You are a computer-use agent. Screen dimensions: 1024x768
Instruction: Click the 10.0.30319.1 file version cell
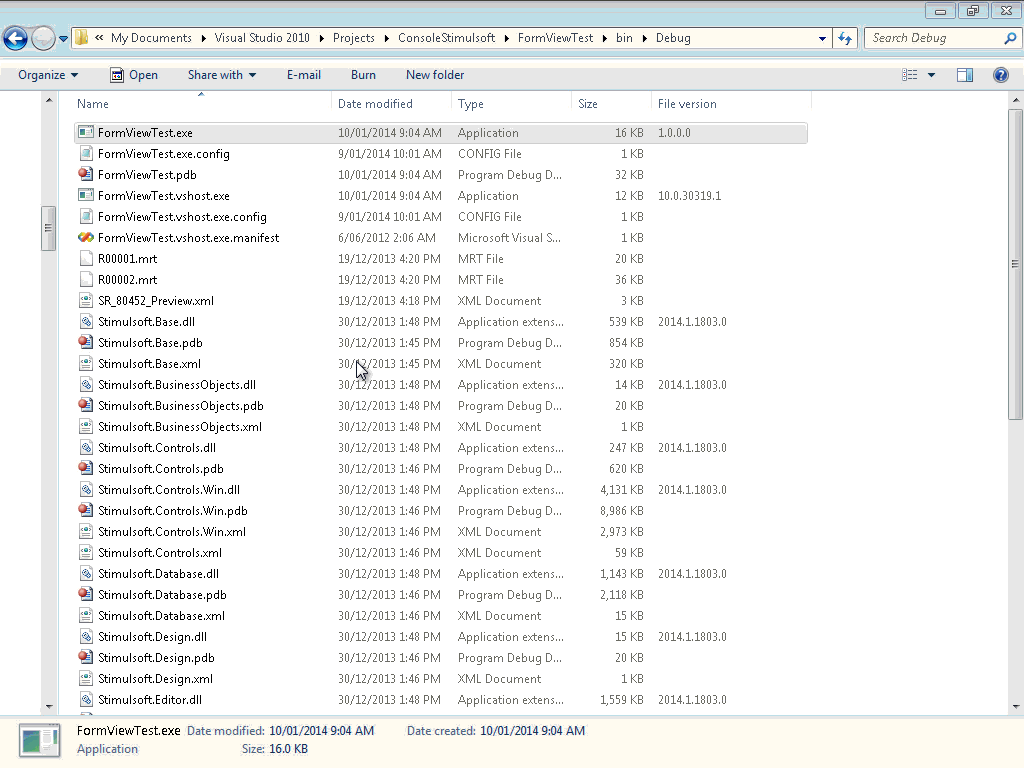690,196
